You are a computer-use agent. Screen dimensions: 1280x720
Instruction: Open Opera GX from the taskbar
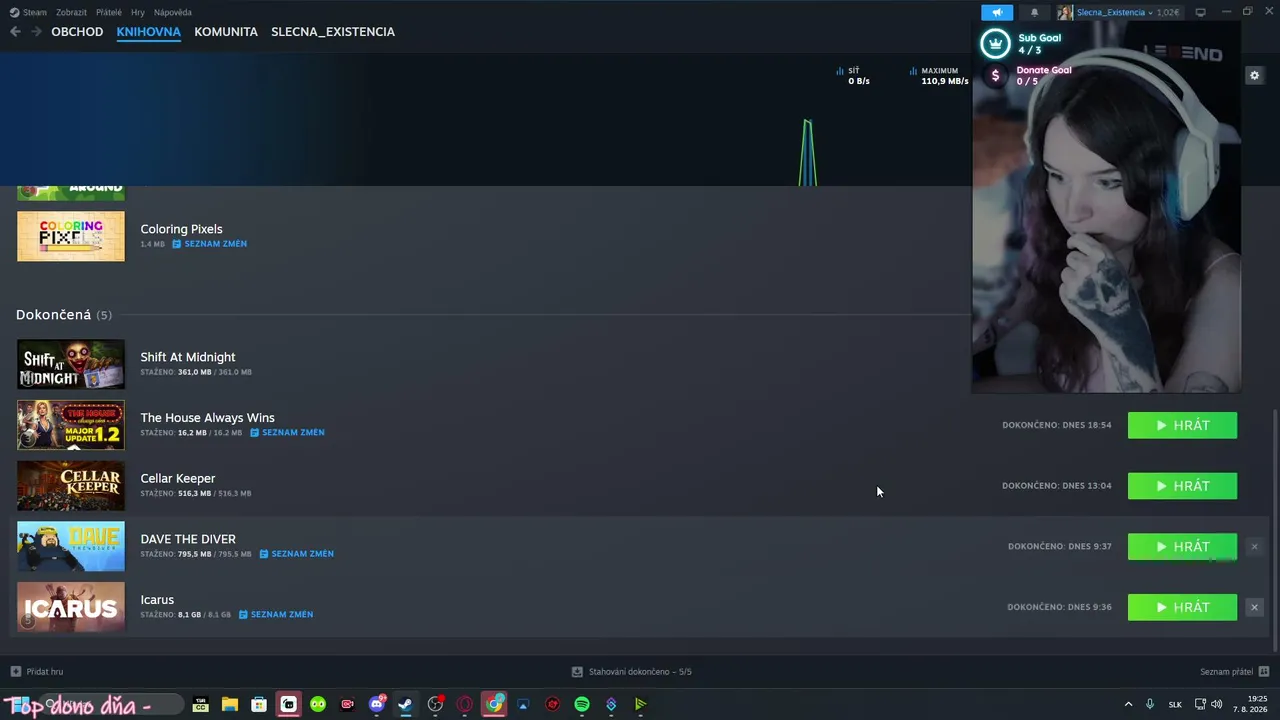pyautogui.click(x=464, y=704)
